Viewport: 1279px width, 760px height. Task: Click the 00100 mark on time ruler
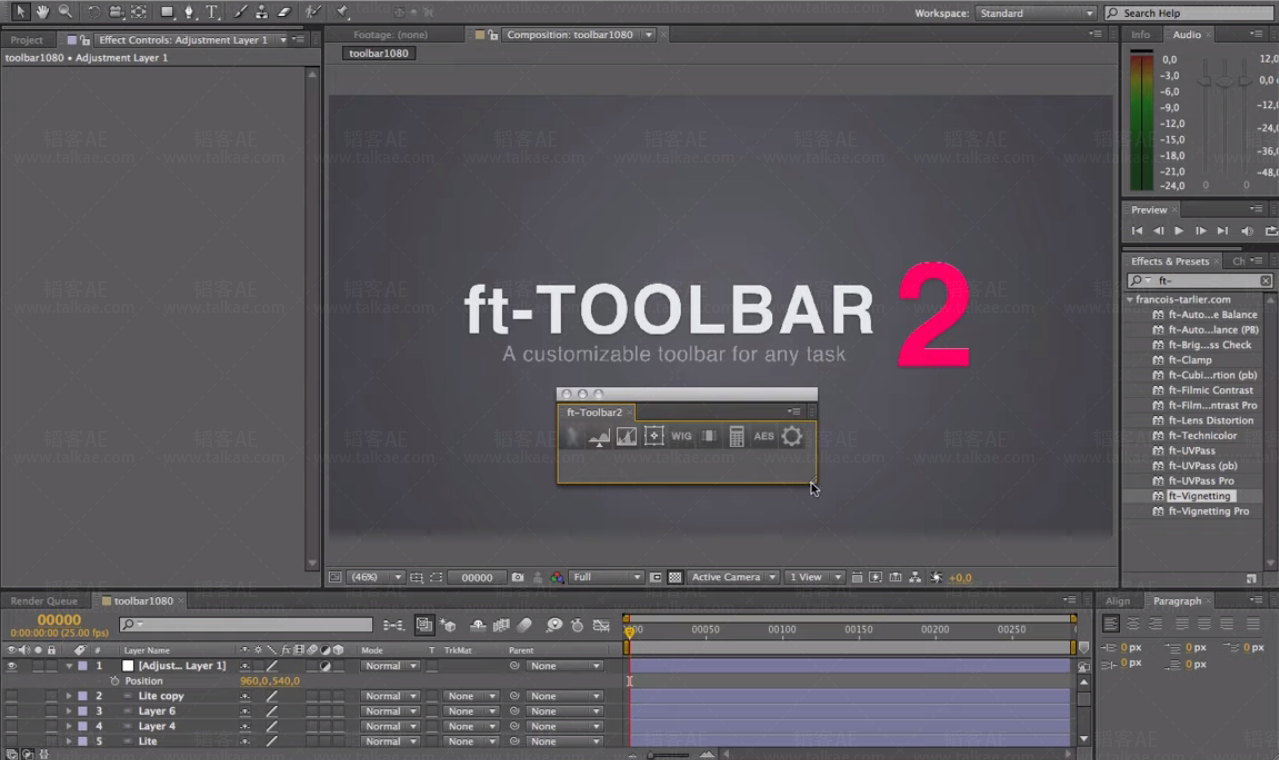click(782, 630)
